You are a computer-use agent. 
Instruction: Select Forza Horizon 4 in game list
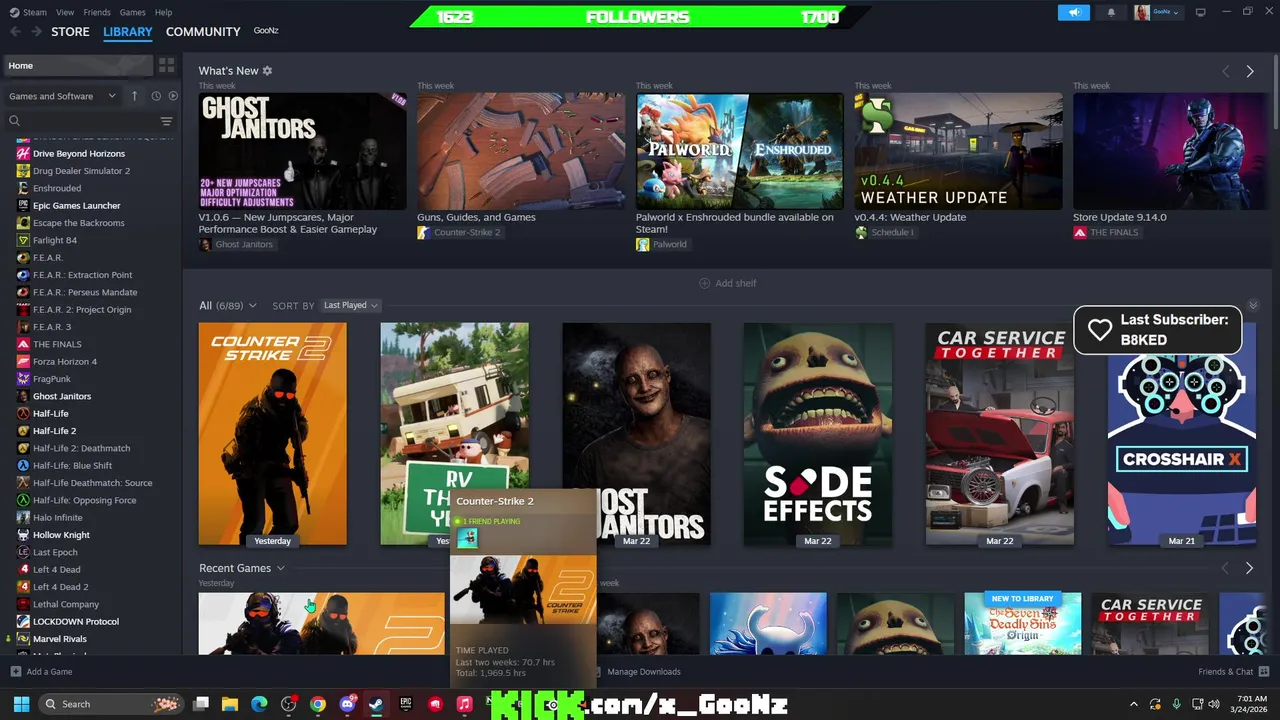coord(65,362)
